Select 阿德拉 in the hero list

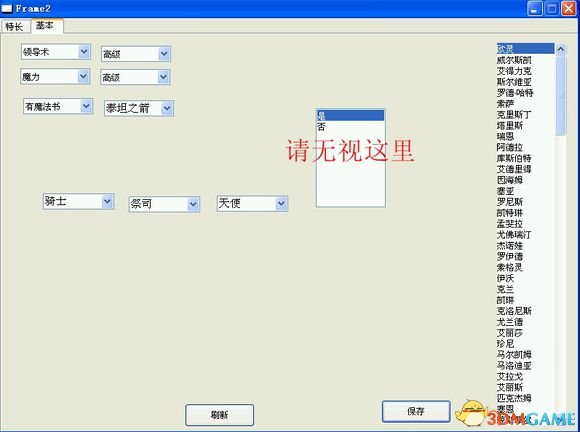525,147
